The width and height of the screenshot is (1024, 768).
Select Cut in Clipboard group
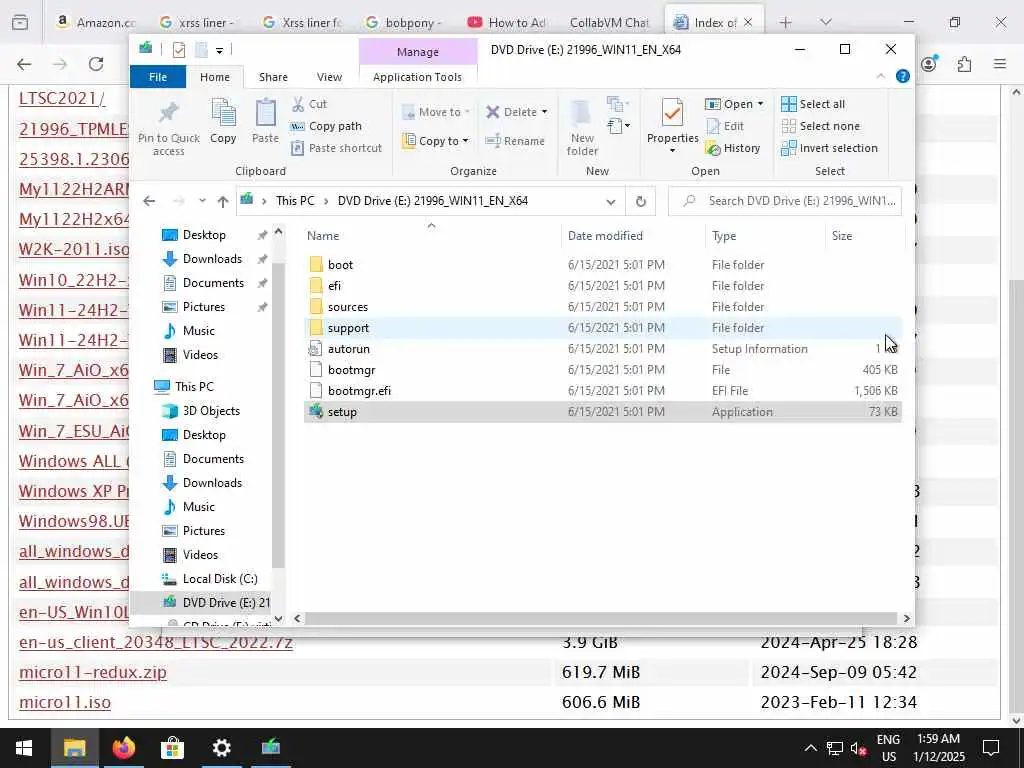tap(310, 104)
